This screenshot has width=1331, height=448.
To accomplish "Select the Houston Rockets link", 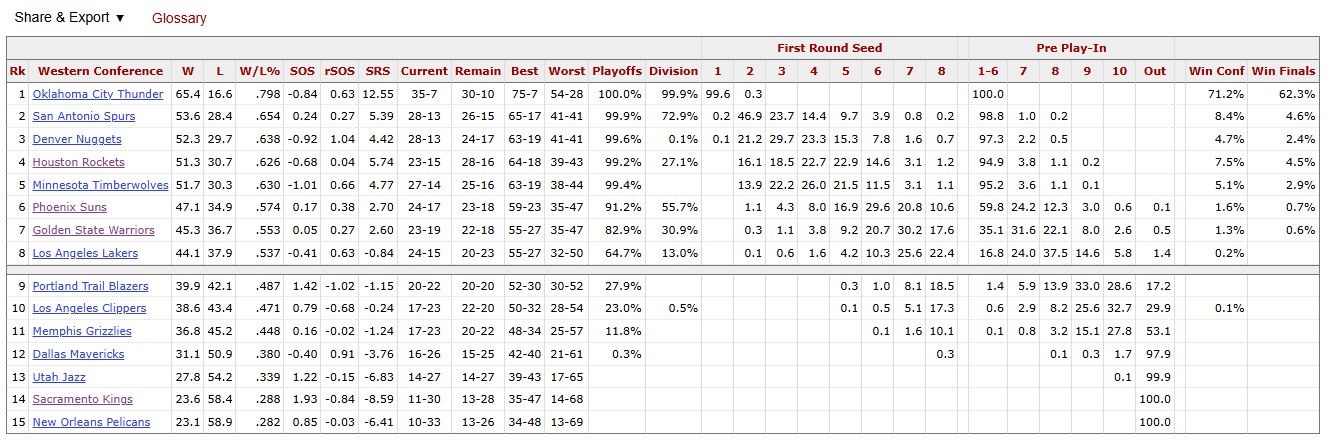I will [78, 163].
